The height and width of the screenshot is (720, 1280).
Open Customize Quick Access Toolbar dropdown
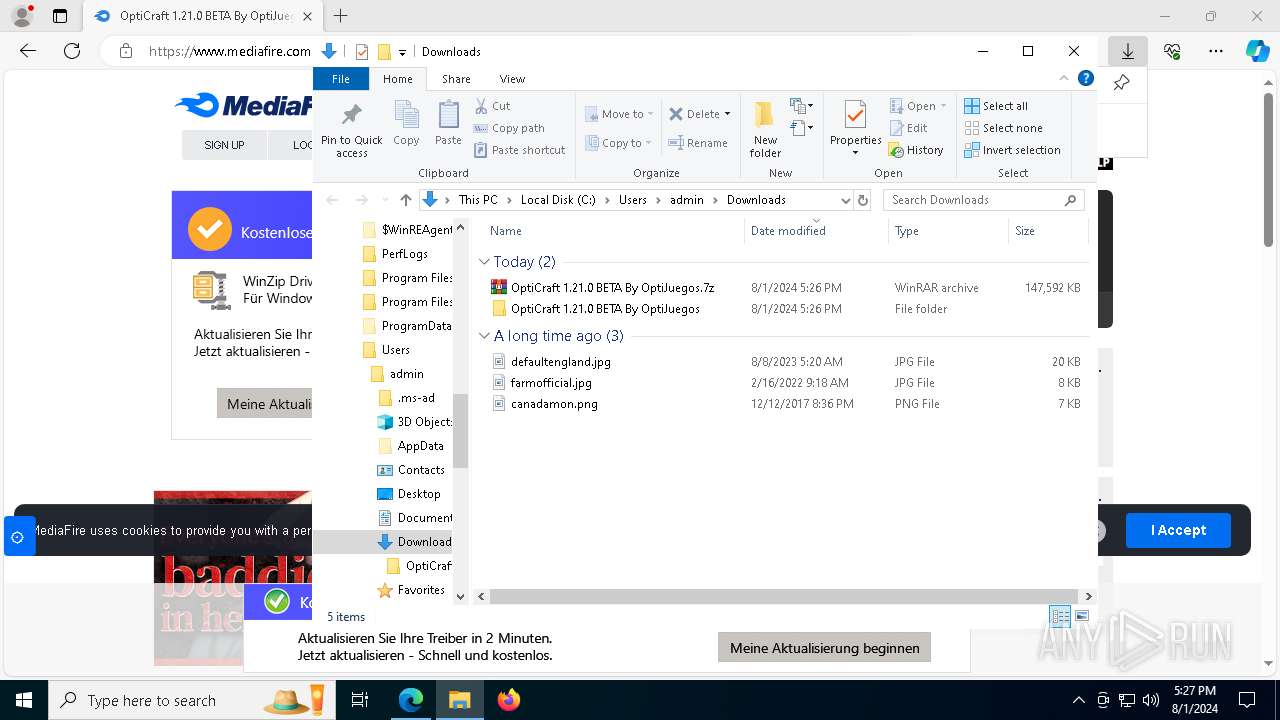click(x=402, y=52)
